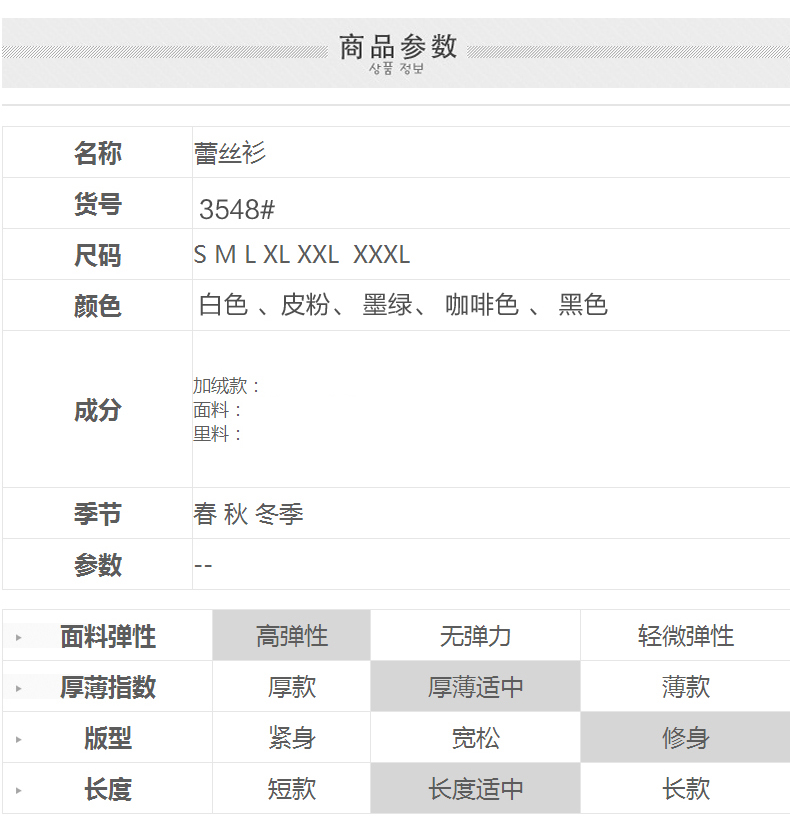Select the highlighted 修身 fit cell
Image resolution: width=790 pixels, height=826 pixels.
[x=685, y=738]
